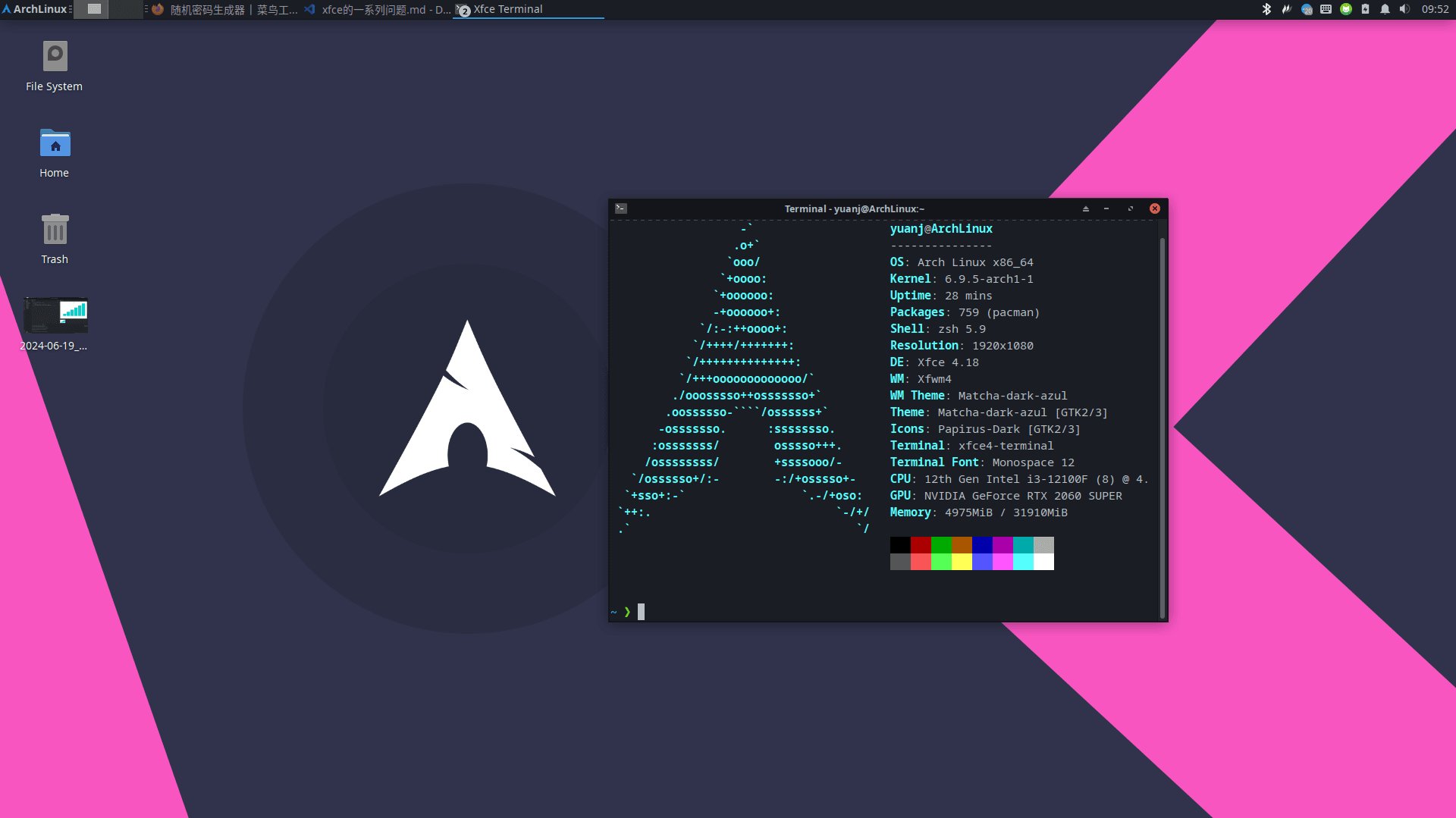Image resolution: width=1456 pixels, height=818 pixels.
Task: Click the 09:52 panel clock
Action: point(1435,9)
